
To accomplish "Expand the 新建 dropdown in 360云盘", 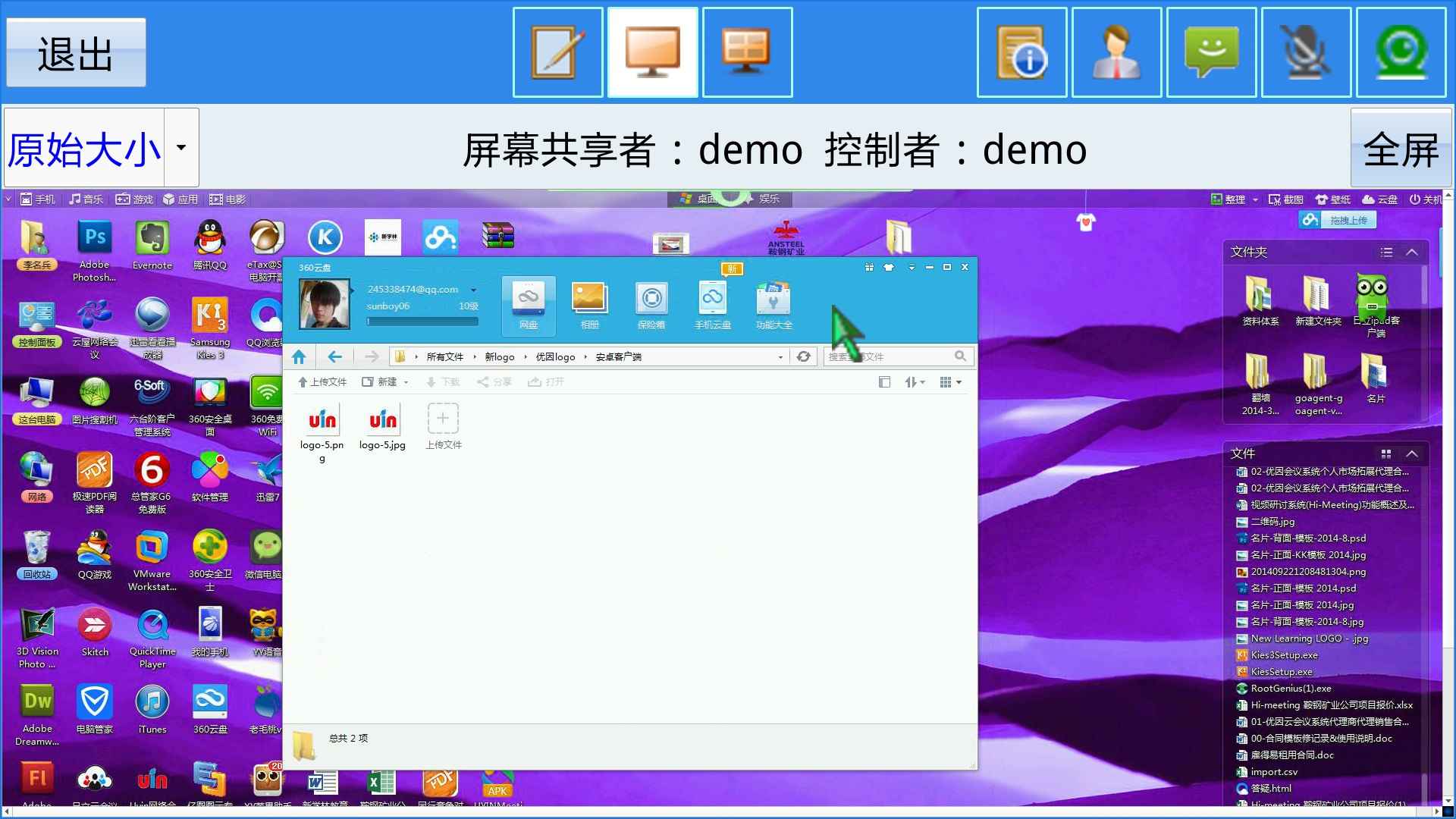I will [405, 381].
